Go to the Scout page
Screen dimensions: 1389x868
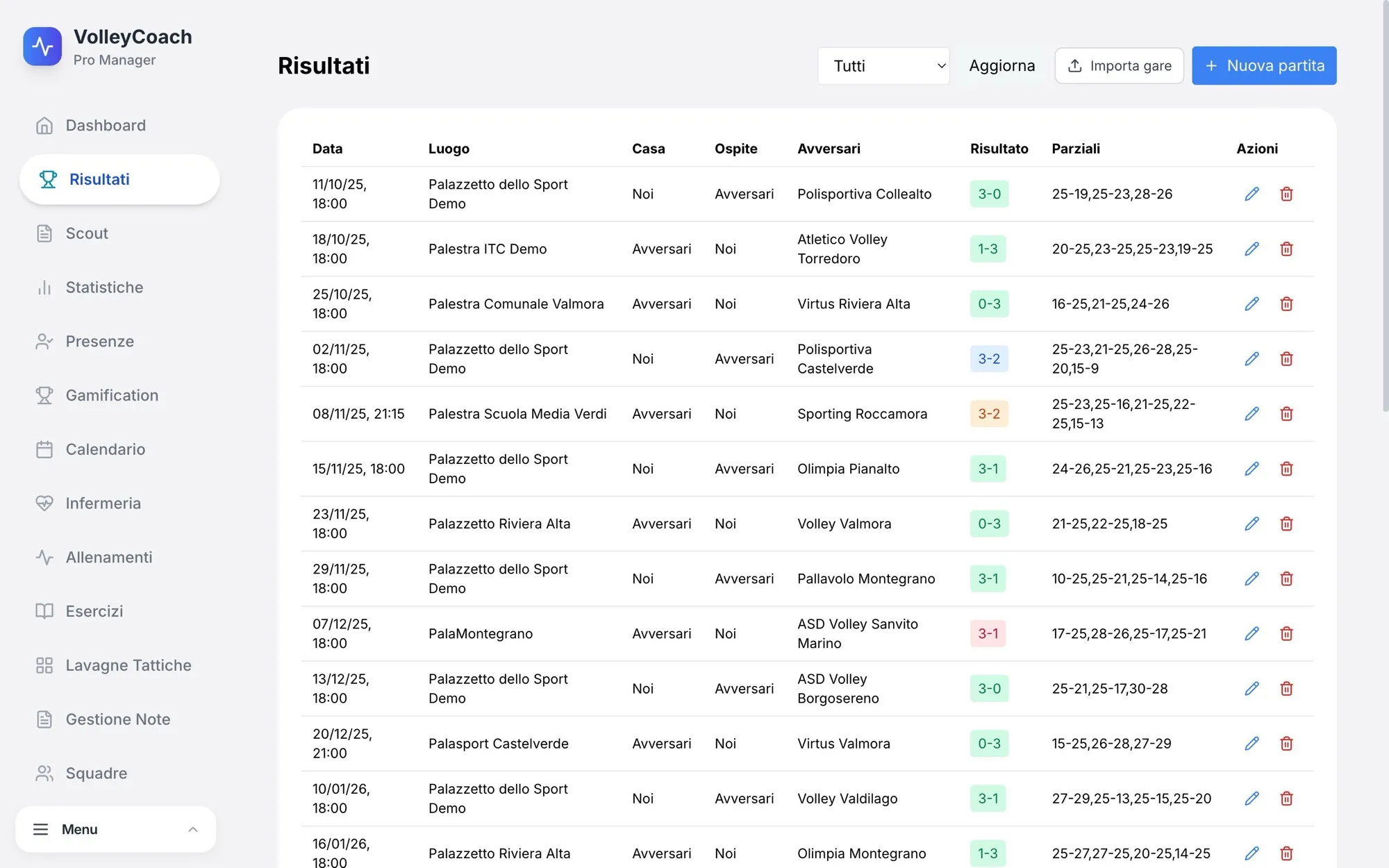click(119, 233)
